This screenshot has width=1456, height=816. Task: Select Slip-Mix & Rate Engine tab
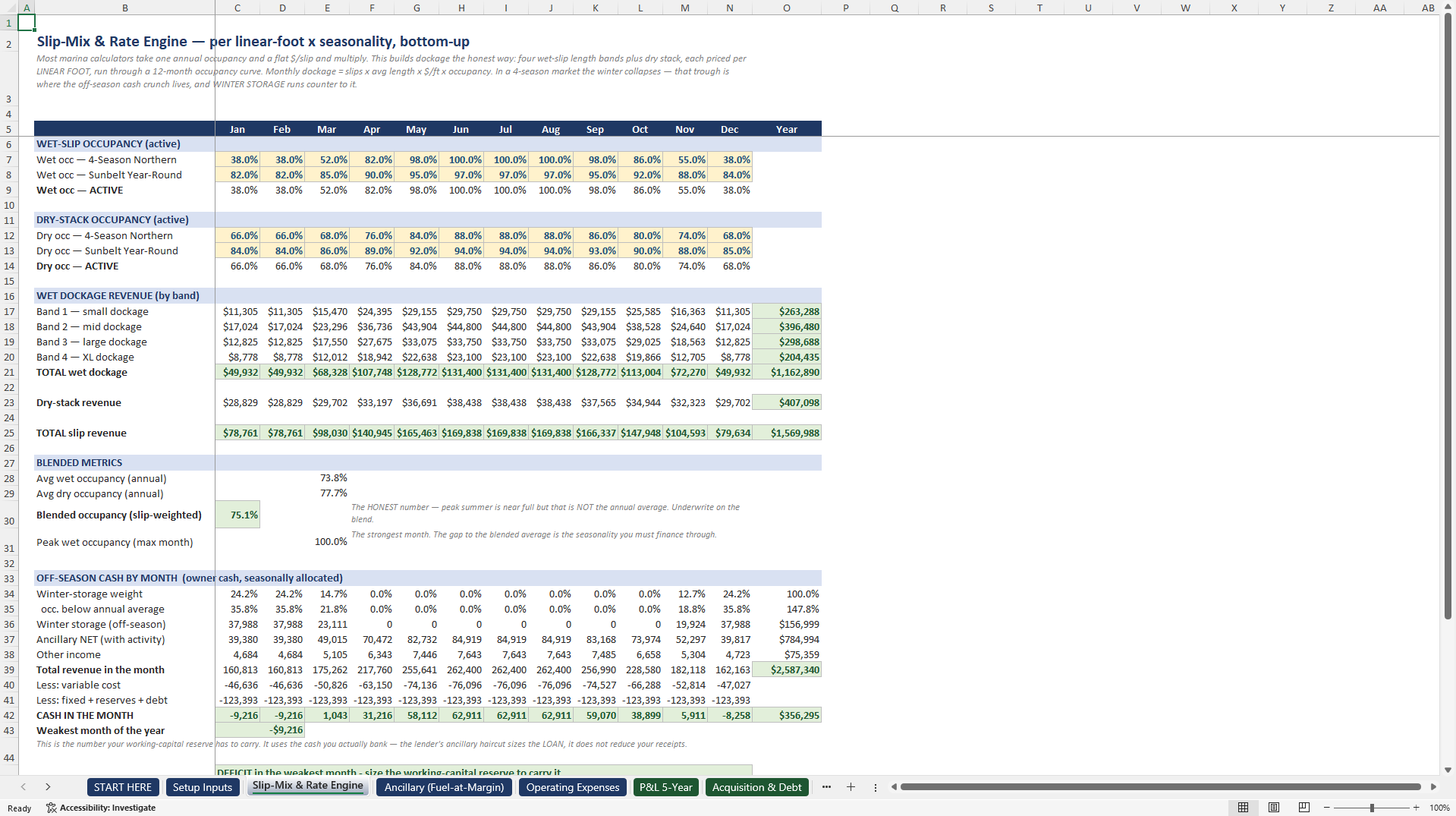[307, 786]
